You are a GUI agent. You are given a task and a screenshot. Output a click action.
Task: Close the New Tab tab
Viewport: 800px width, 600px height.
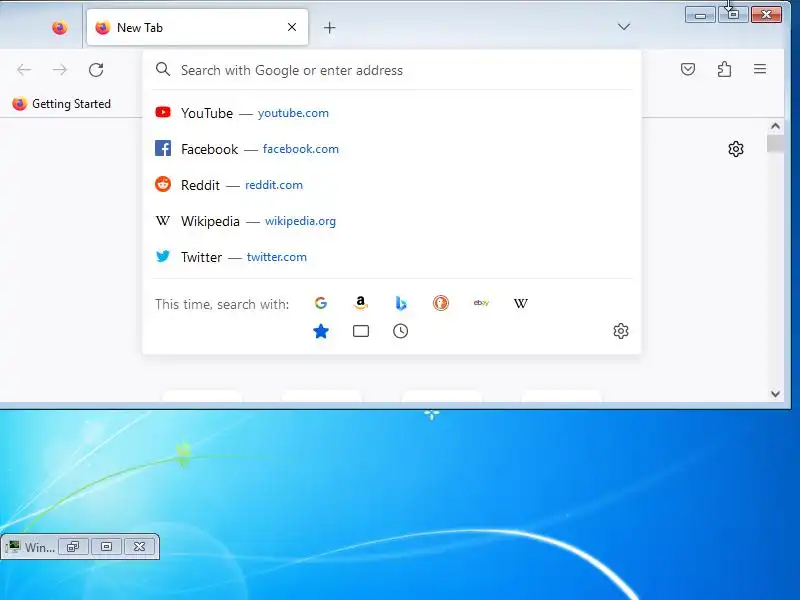click(x=292, y=27)
